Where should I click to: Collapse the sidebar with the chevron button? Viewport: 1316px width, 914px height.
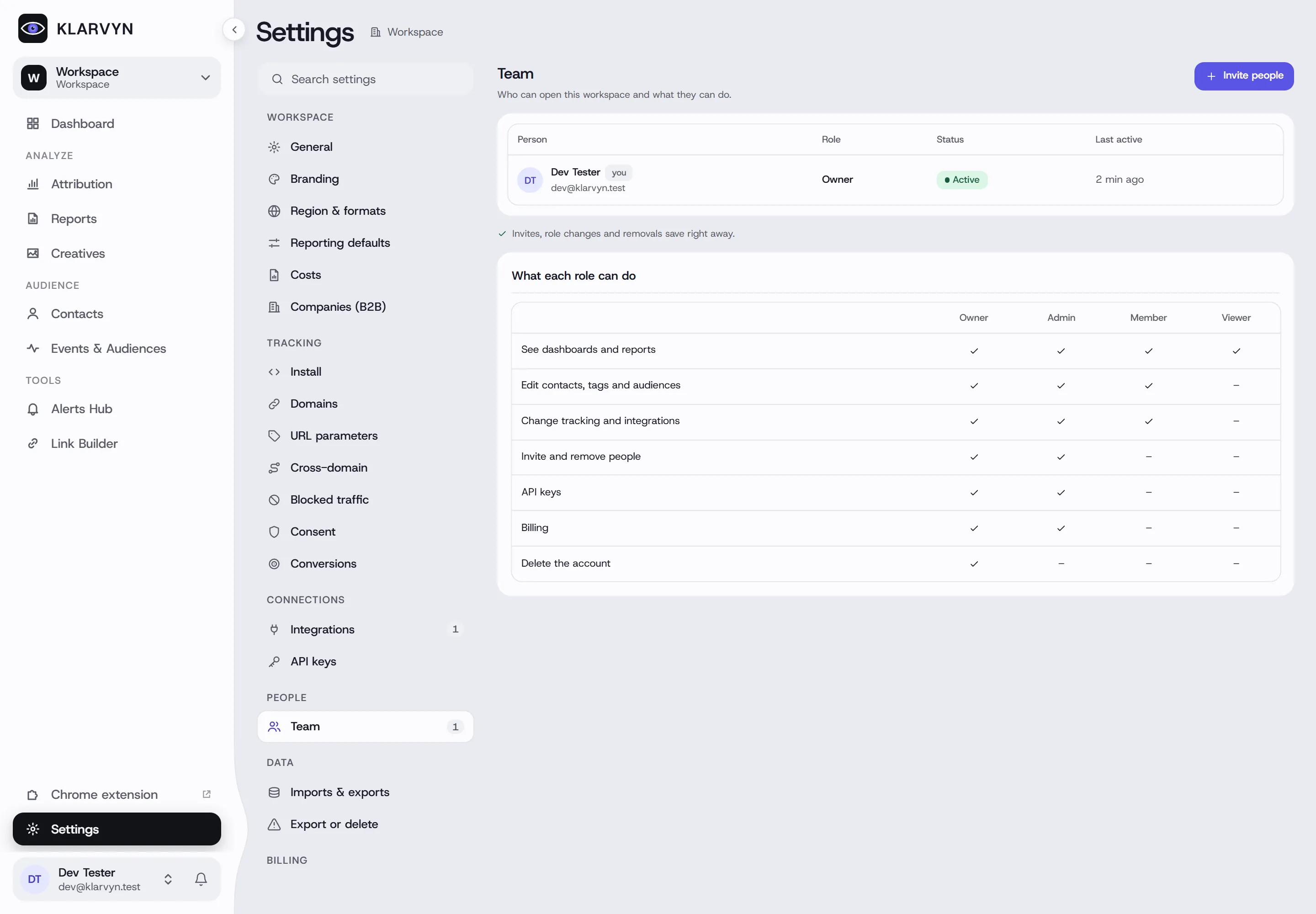coord(234,30)
